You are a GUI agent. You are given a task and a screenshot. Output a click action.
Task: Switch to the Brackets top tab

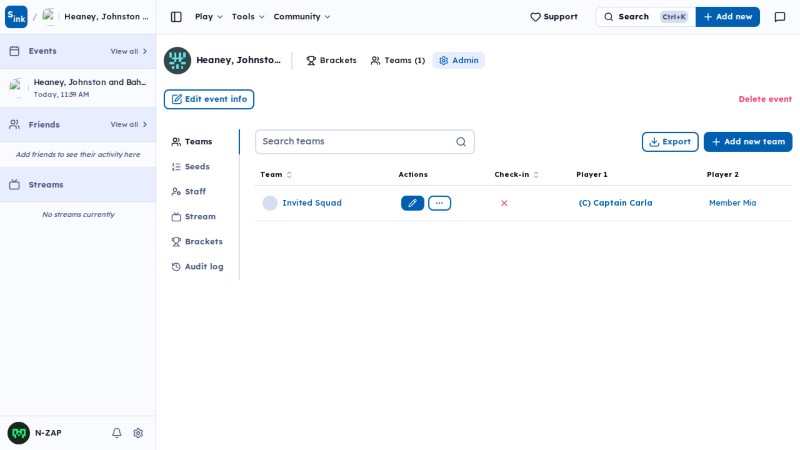(331, 60)
